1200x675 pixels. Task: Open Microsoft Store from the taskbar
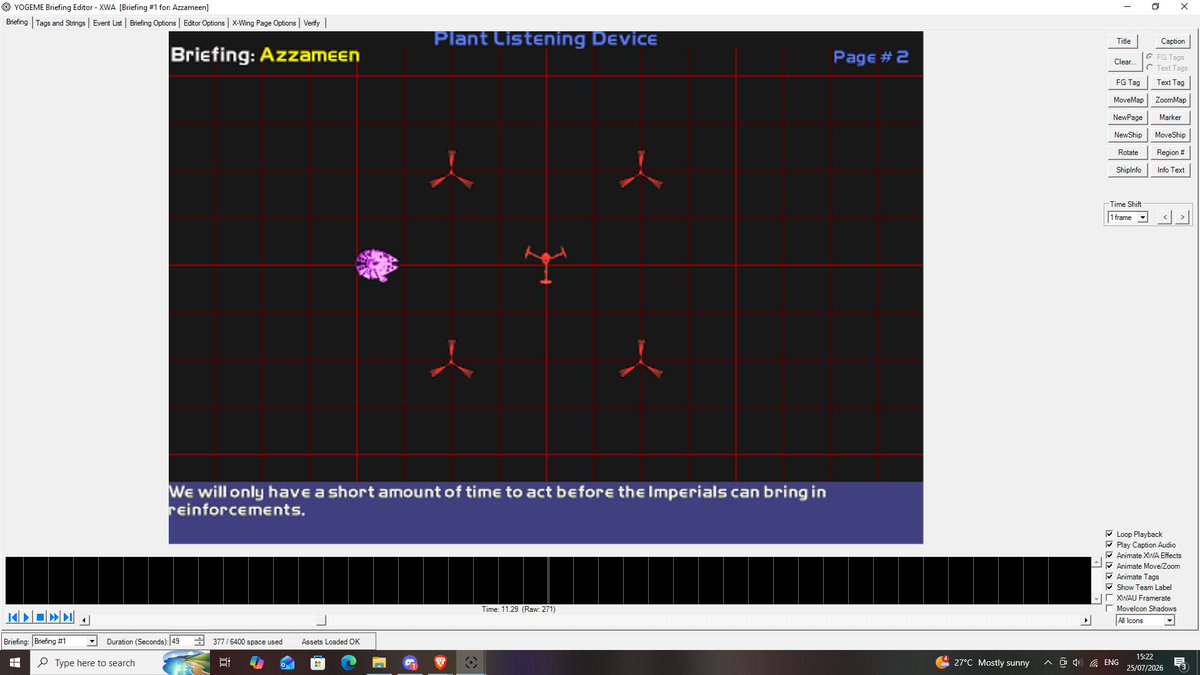pyautogui.click(x=317, y=663)
